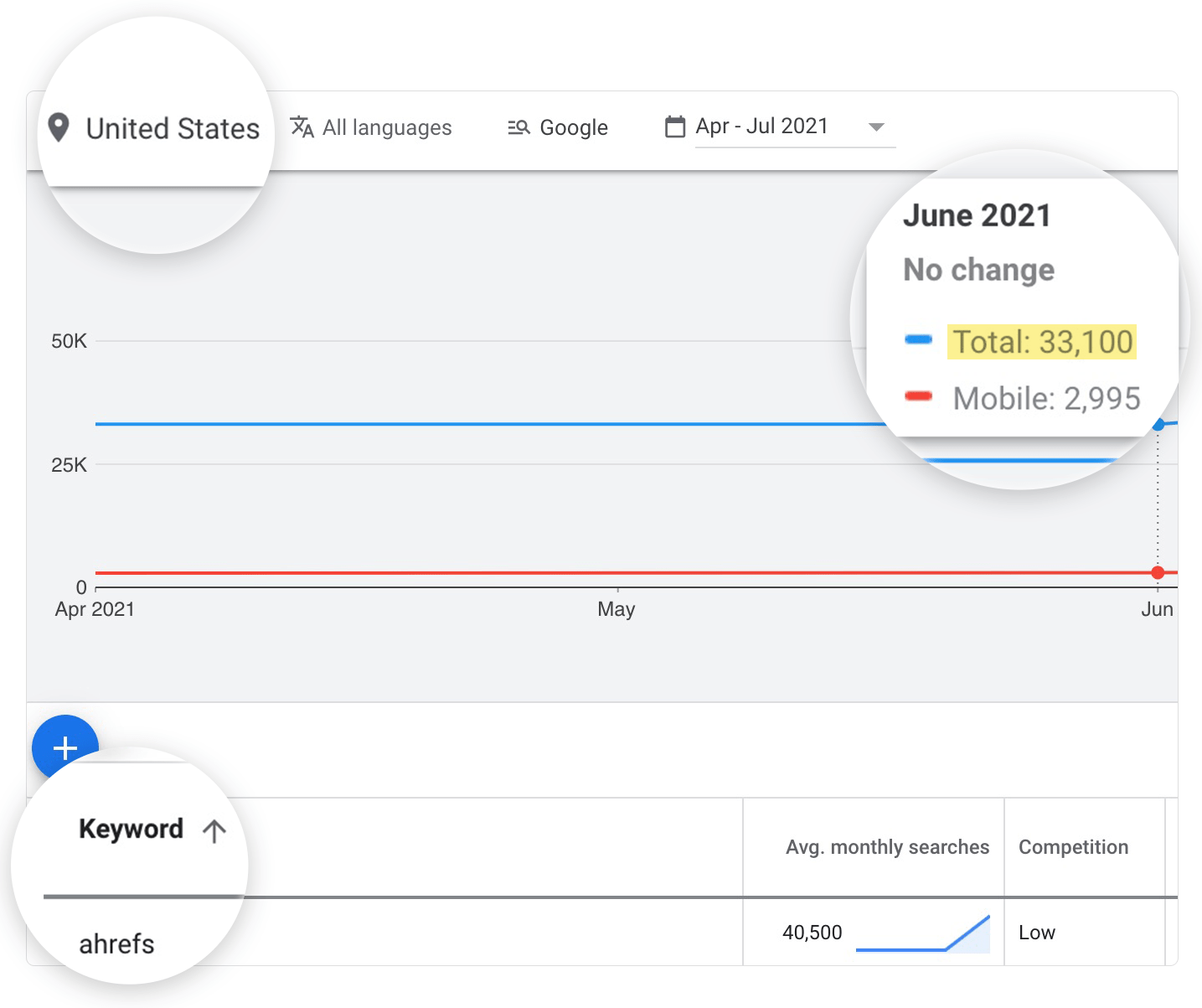The height and width of the screenshot is (1008, 1202).
Task: Click the ahrefs keyword link
Action: click(x=116, y=943)
